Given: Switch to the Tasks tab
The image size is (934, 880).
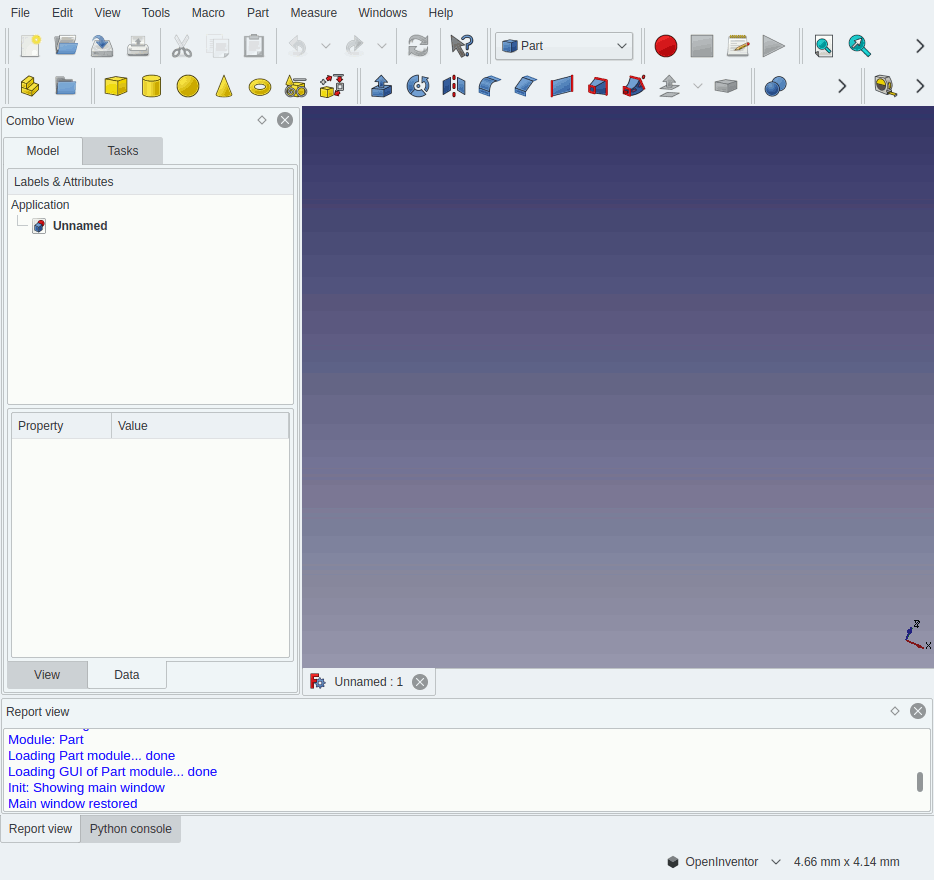Looking at the screenshot, I should click(121, 150).
